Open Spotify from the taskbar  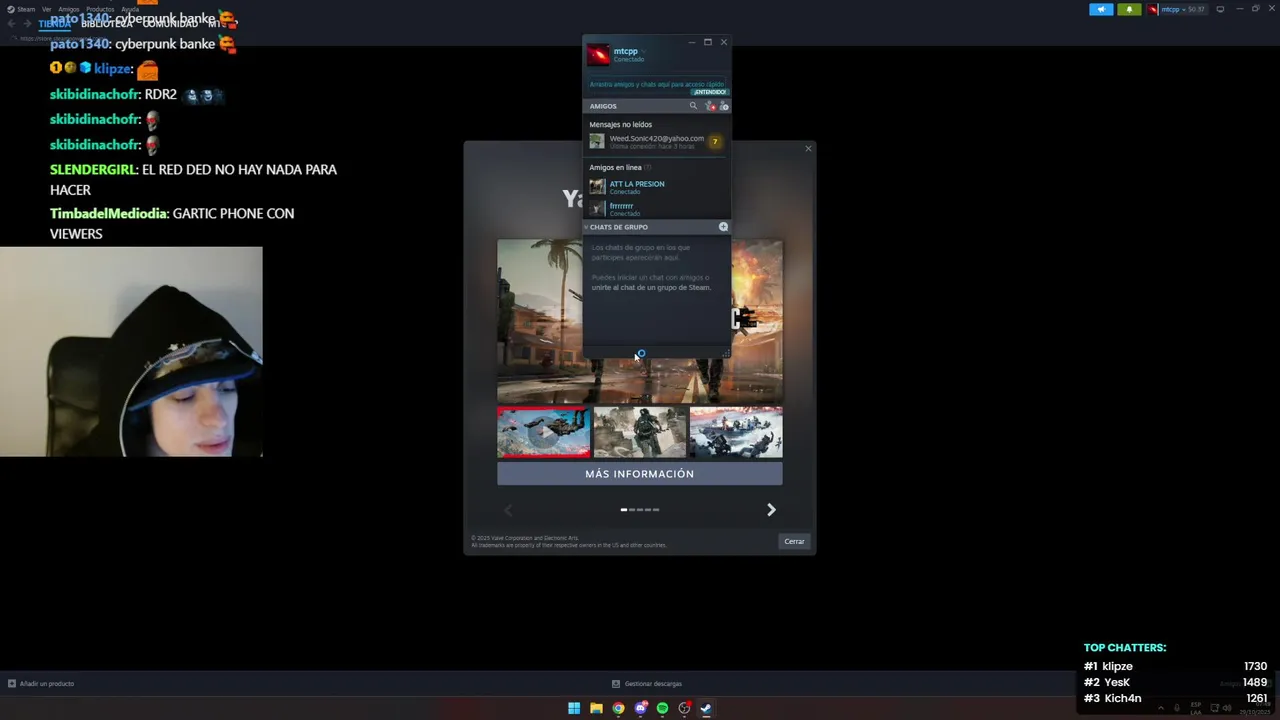[662, 708]
